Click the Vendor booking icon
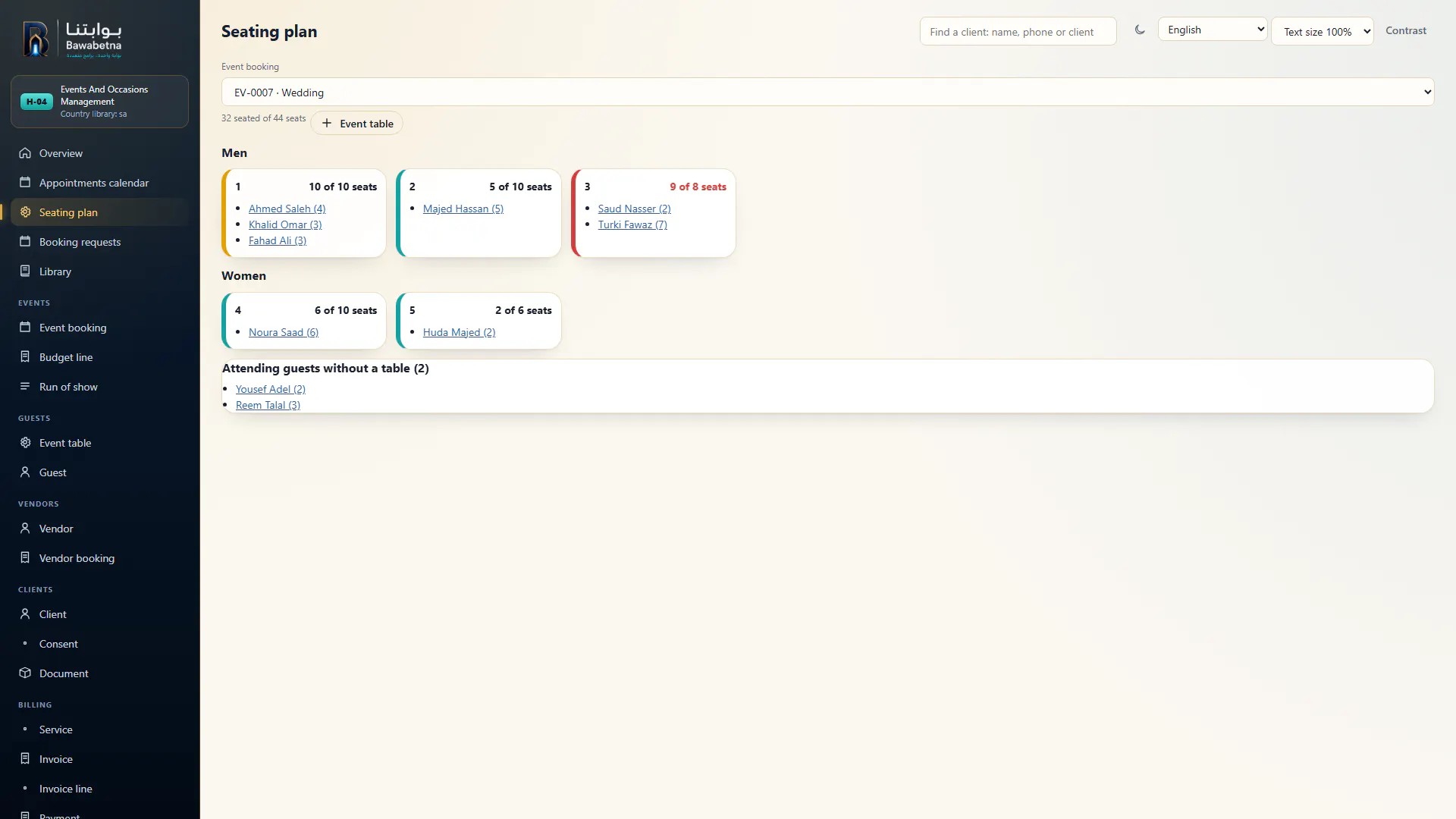 click(x=25, y=558)
